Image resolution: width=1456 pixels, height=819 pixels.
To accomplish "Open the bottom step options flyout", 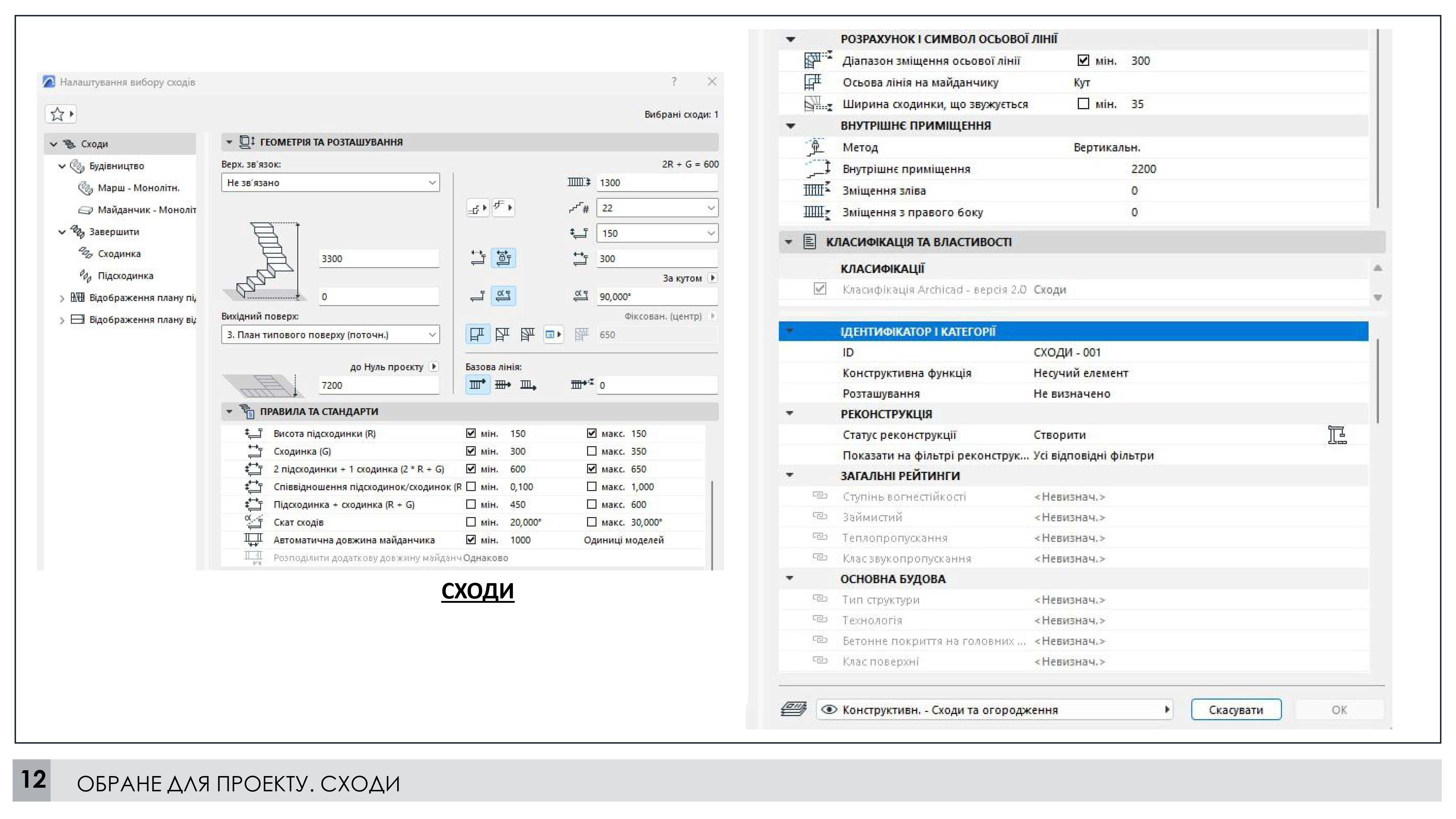I will click(x=478, y=208).
